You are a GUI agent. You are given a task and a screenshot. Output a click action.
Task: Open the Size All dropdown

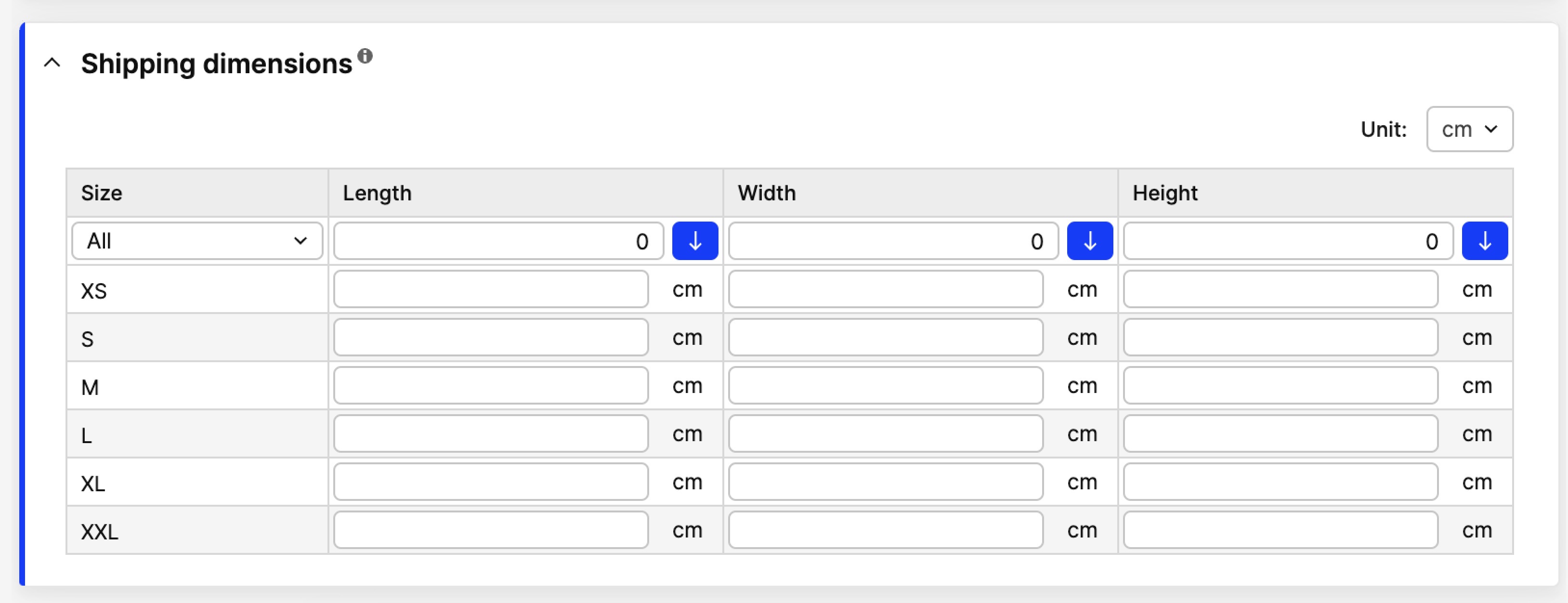197,241
